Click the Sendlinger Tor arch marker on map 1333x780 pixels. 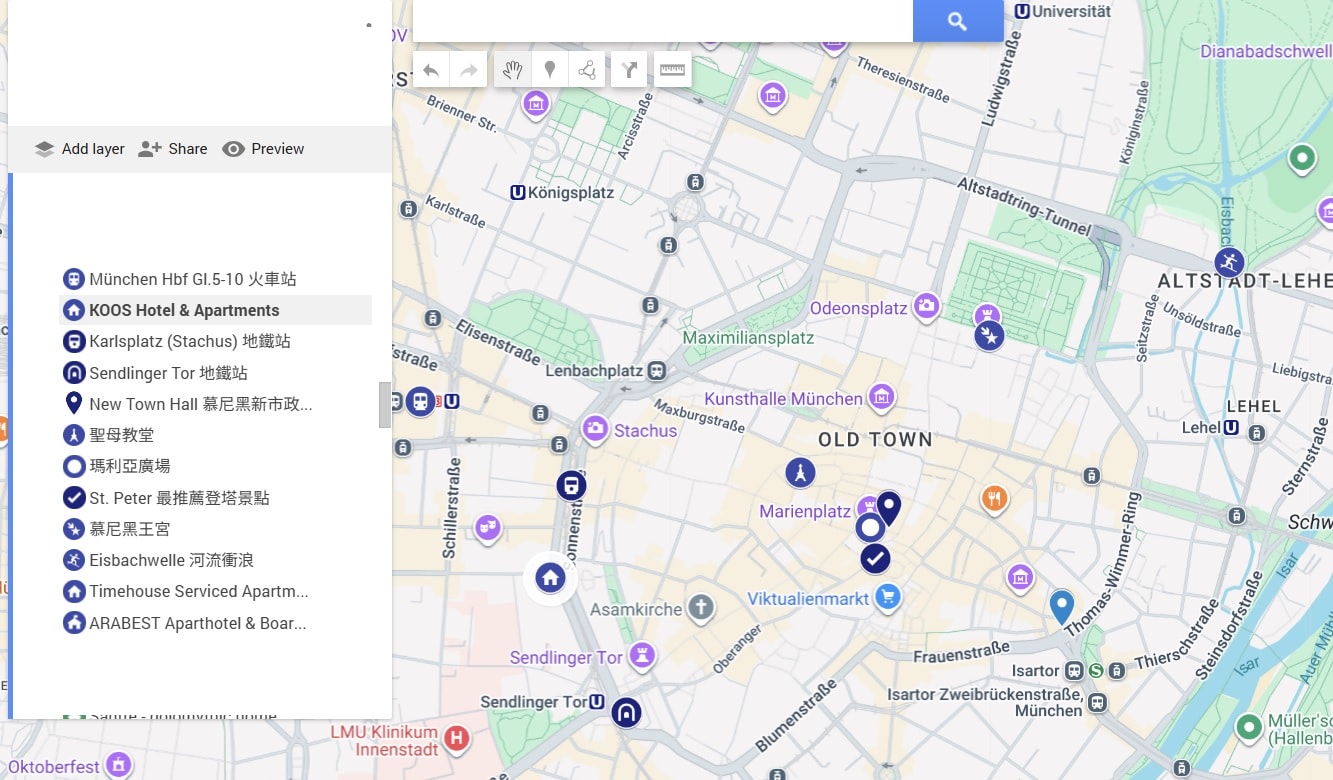pos(626,712)
